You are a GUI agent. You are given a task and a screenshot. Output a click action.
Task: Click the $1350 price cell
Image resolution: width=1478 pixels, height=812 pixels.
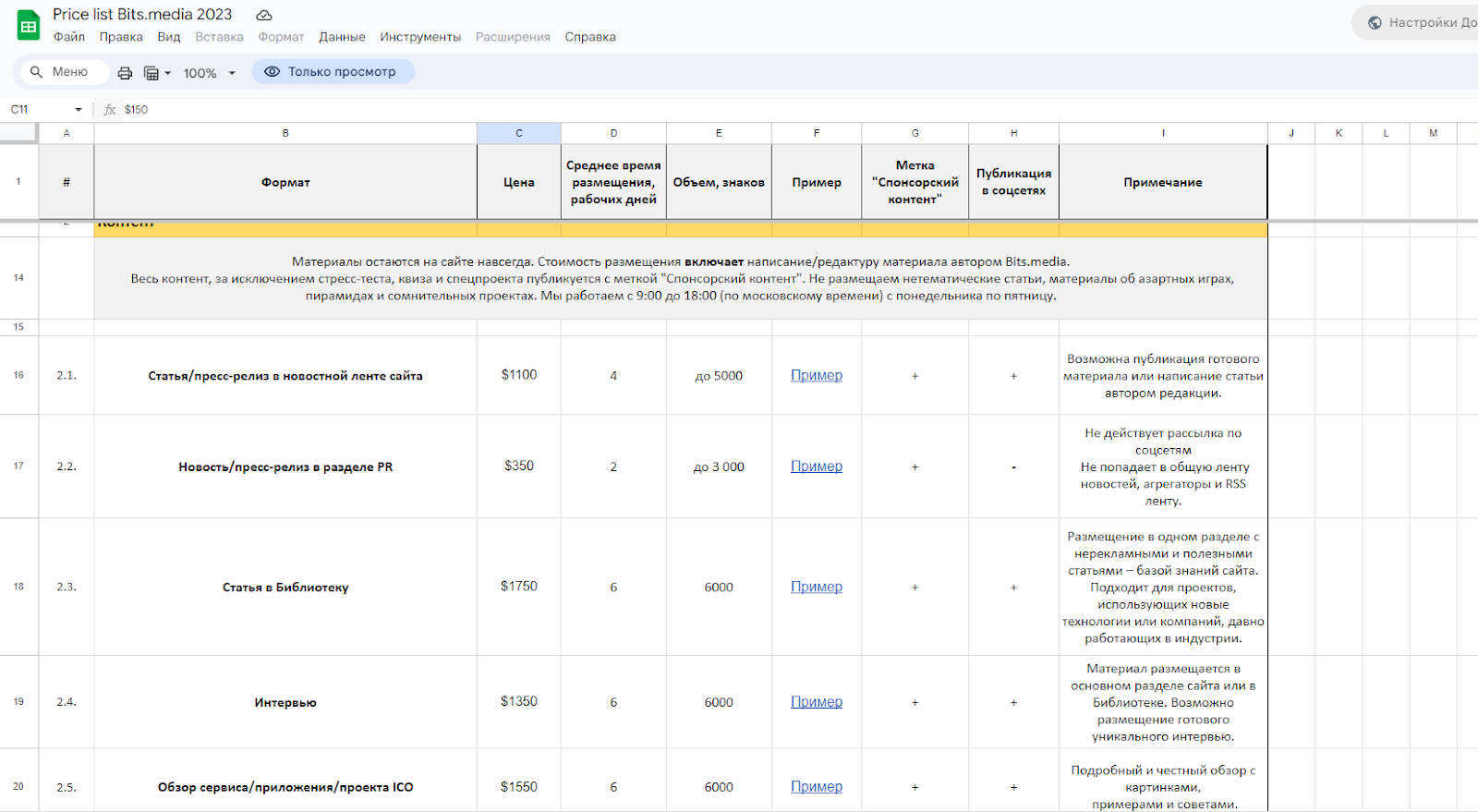click(519, 702)
